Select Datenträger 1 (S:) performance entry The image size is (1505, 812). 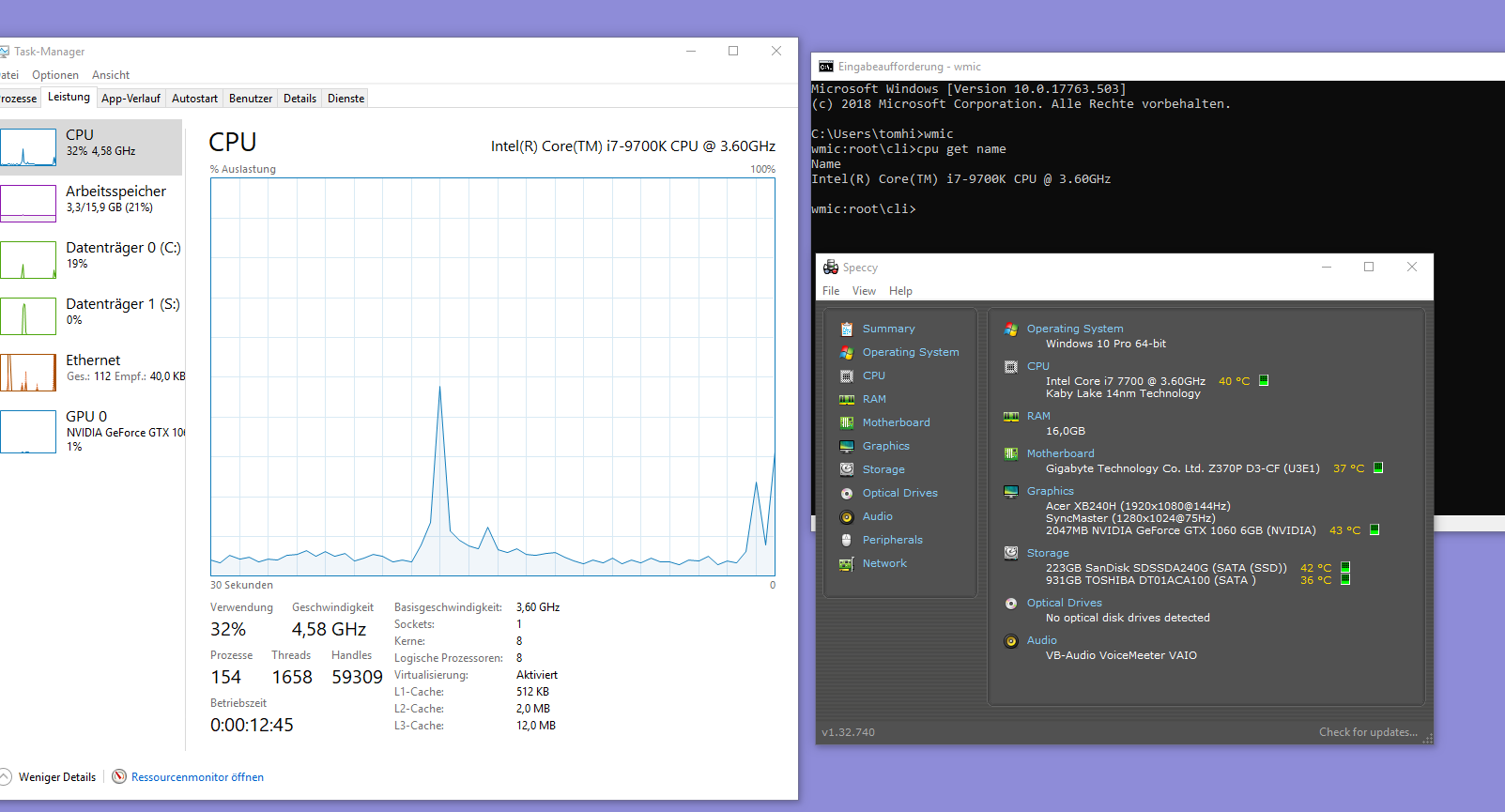[91, 316]
